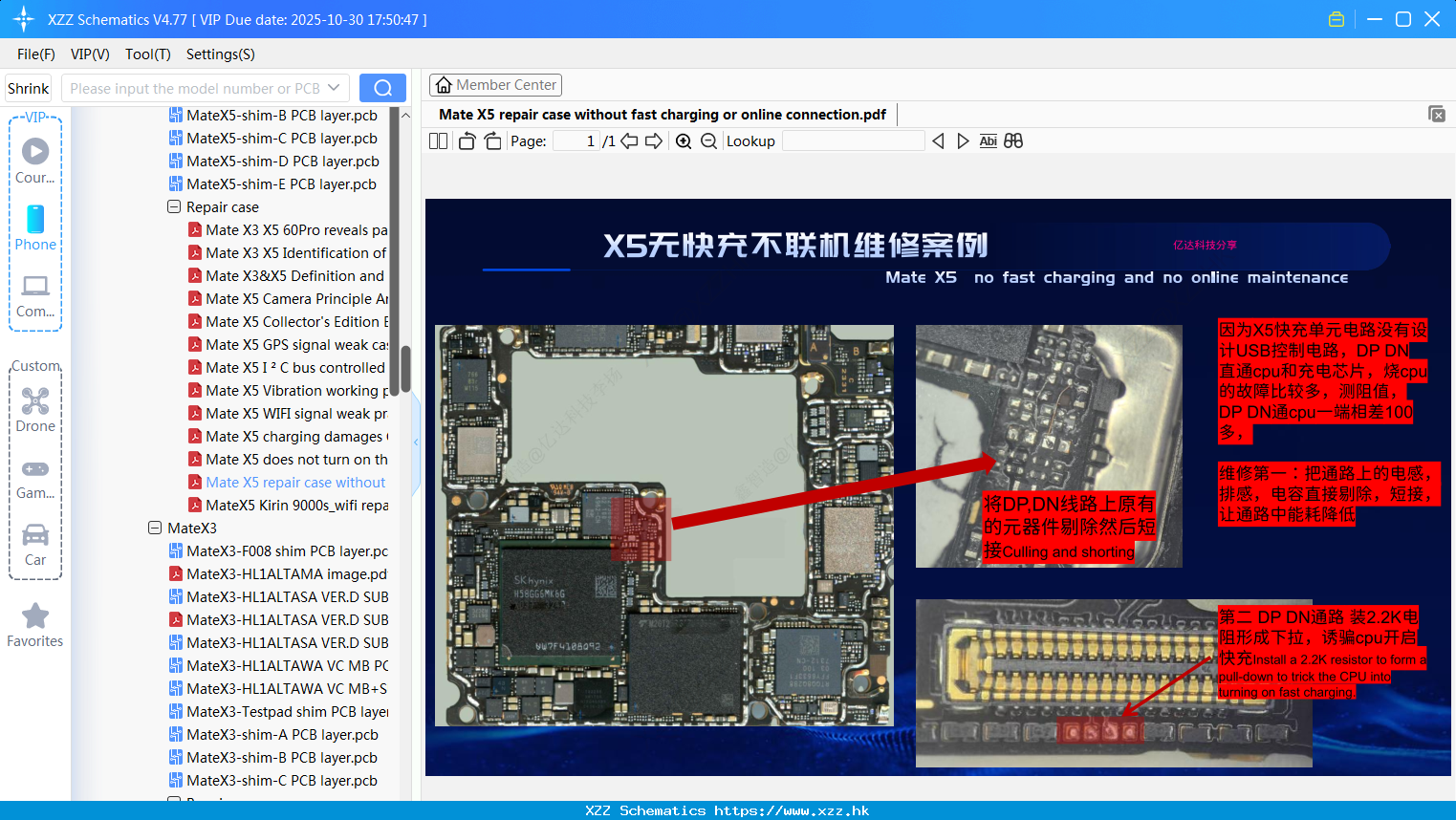The image size is (1456, 820).
Task: Click the XZZ website link in the status bar
Action: pos(792,810)
